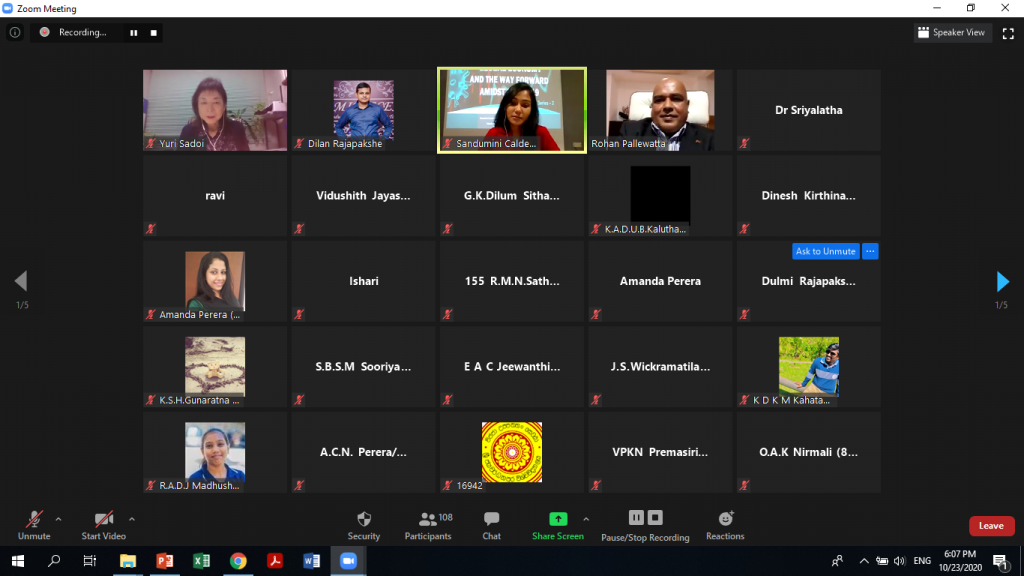1024x576 pixels.
Task: Expand share options arrow beside Share Screen
Action: (x=586, y=519)
